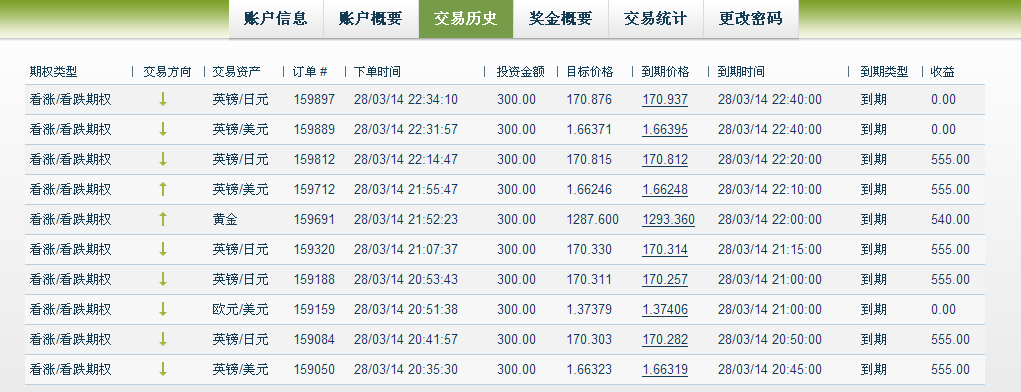Open expiry price link 170.812
This screenshot has height=392, width=1021.
tap(665, 160)
